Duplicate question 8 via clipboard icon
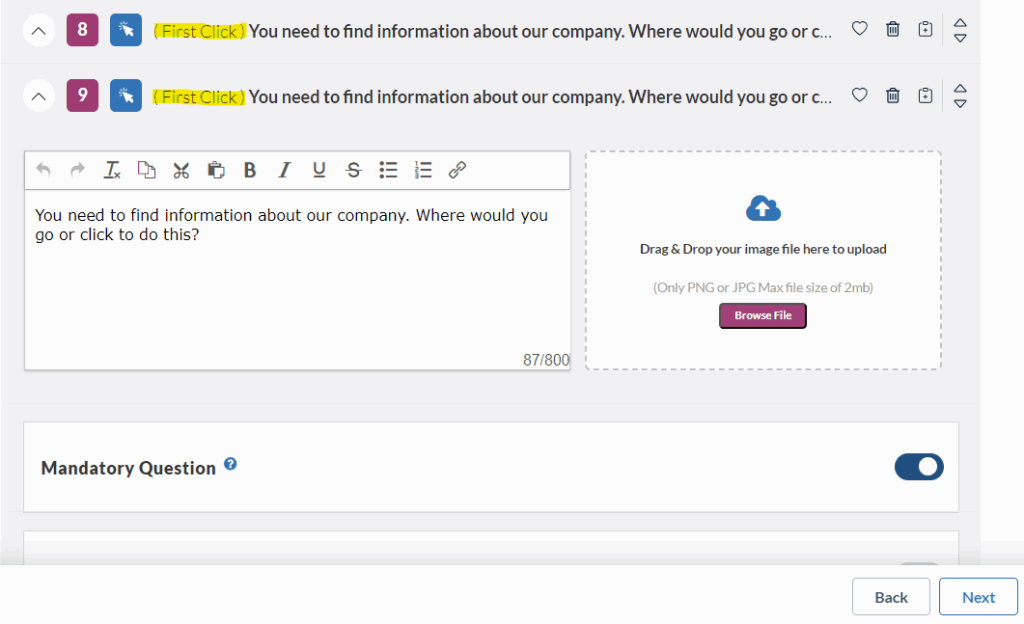 pyautogui.click(x=925, y=29)
